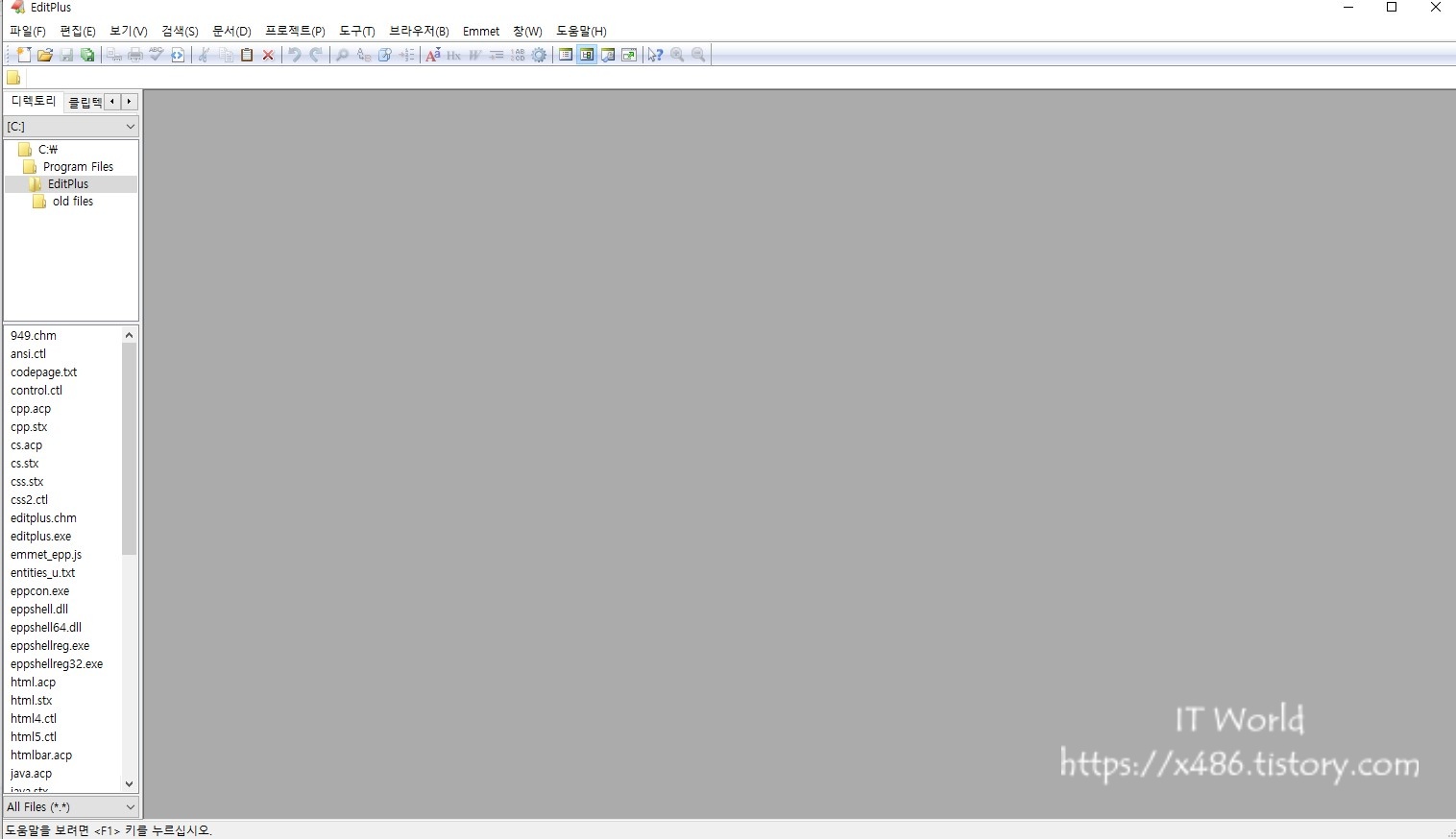Click the Redo arrow icon
Screen dimensions: 1456x839
pos(316,55)
